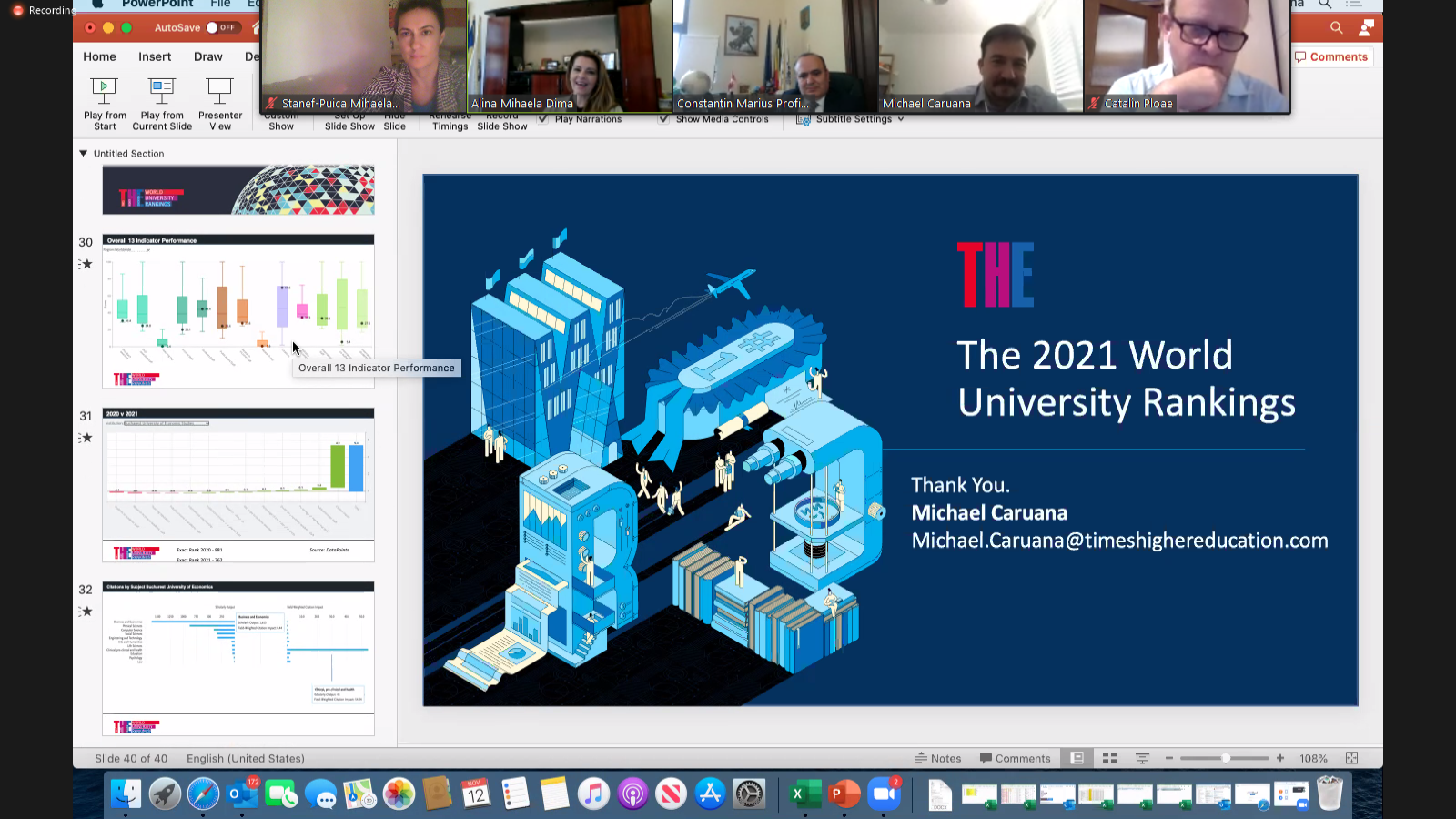1456x819 pixels.
Task: Click English (United States) language indicator
Action: [x=246, y=758]
